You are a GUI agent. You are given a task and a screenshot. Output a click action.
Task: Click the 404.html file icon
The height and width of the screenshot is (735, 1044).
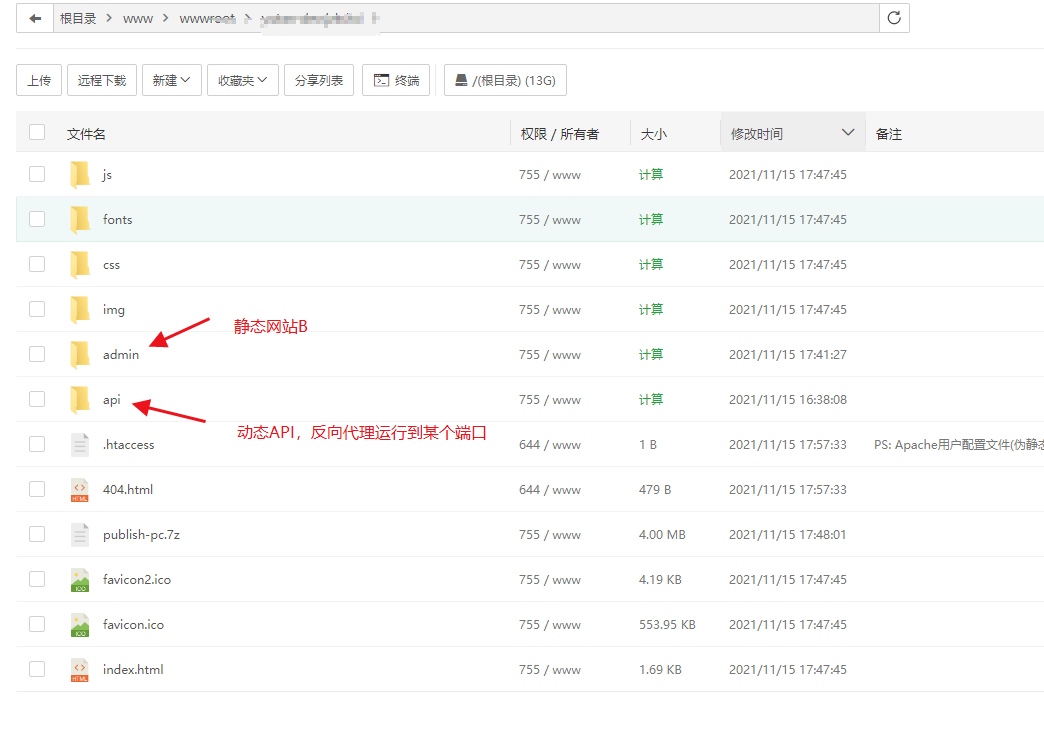(80, 489)
